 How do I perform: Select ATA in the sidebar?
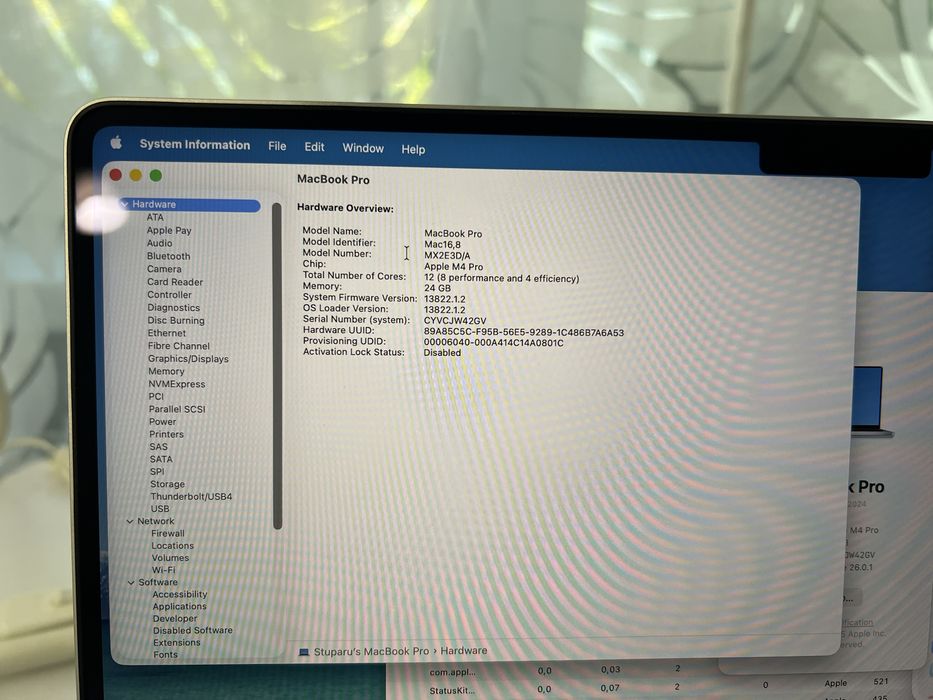click(x=155, y=217)
